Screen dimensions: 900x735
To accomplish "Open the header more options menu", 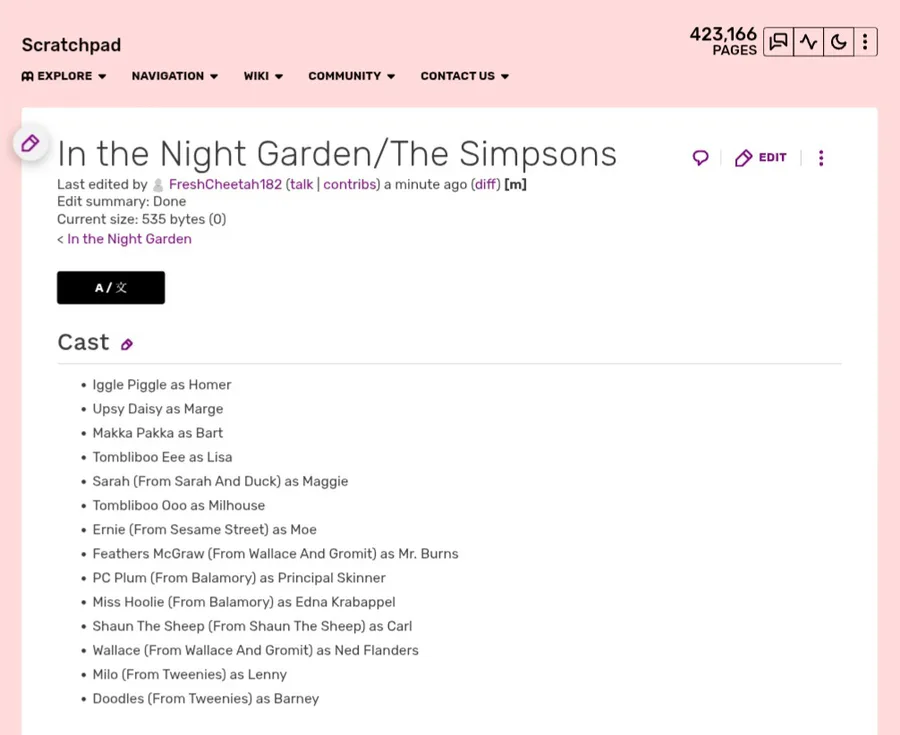I will pyautogui.click(x=865, y=42).
